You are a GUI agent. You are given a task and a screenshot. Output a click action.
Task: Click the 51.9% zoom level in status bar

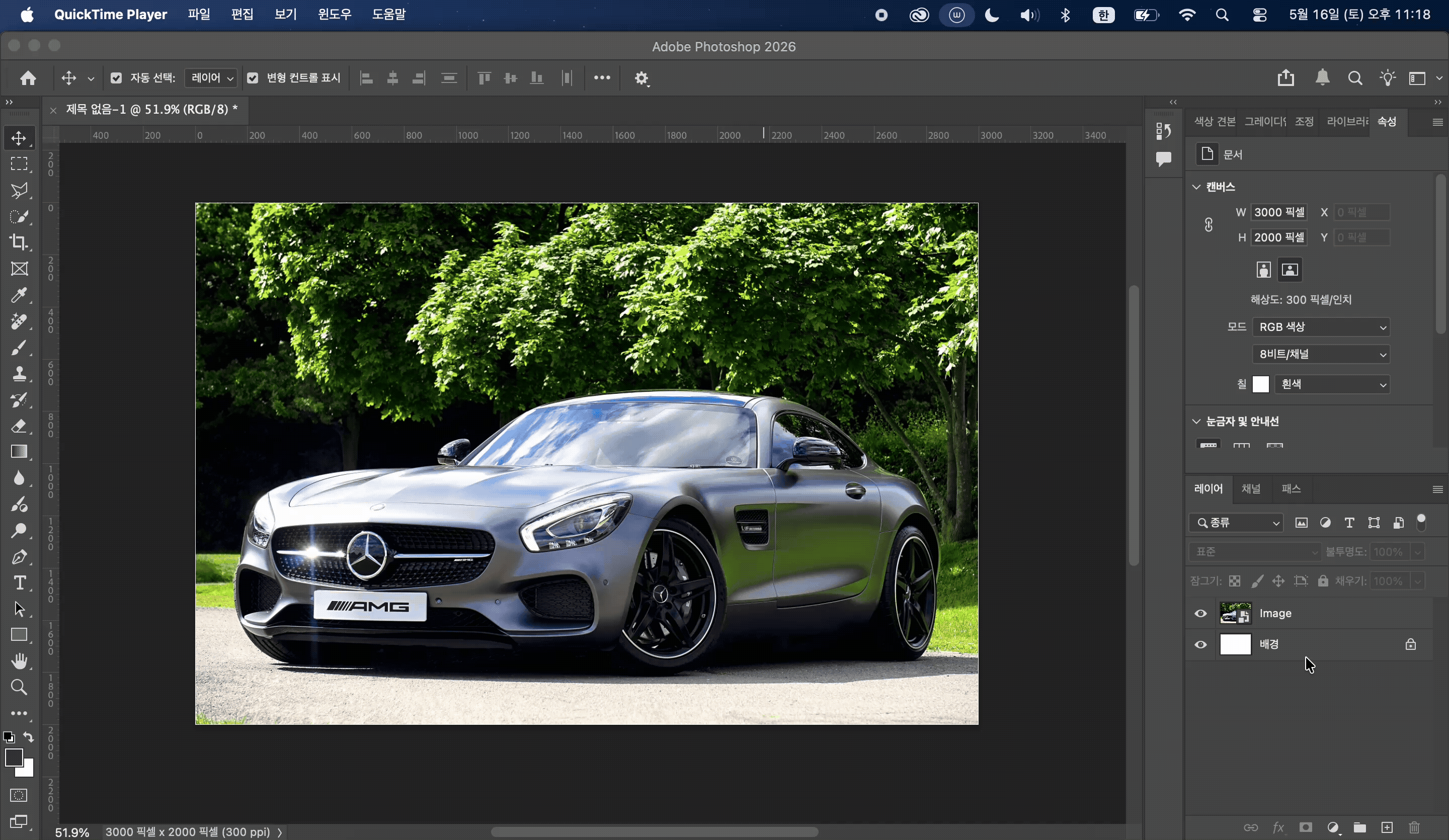(x=72, y=832)
